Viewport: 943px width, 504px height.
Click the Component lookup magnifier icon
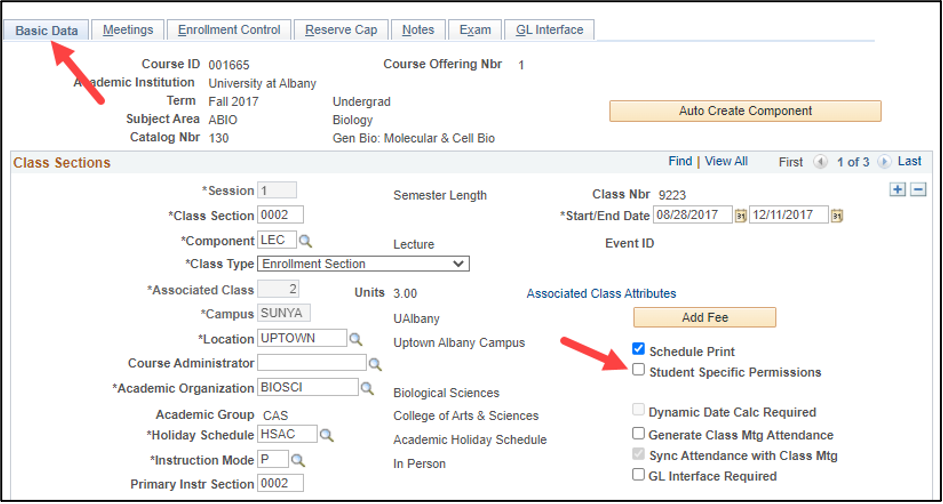pos(306,241)
